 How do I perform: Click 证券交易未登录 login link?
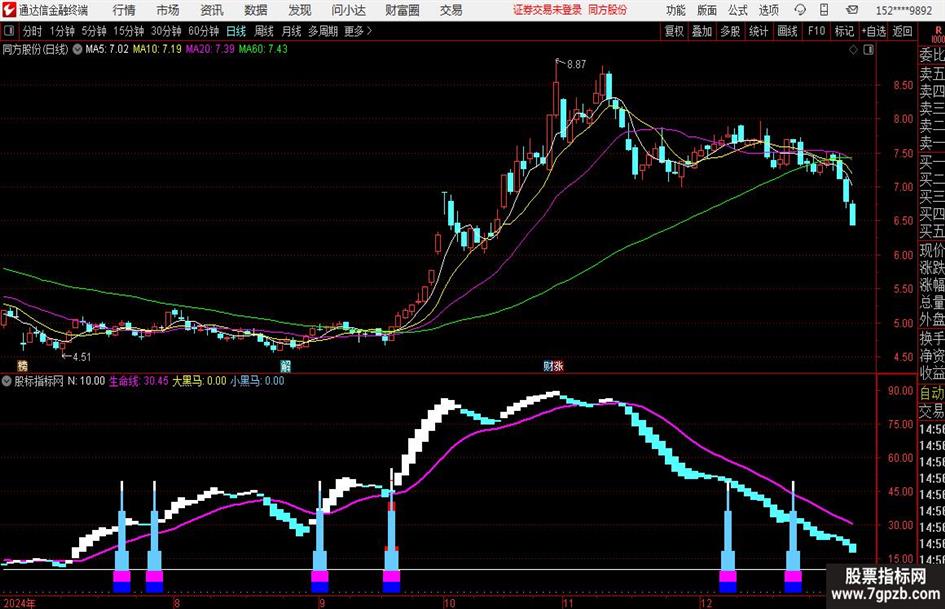pyautogui.click(x=548, y=10)
